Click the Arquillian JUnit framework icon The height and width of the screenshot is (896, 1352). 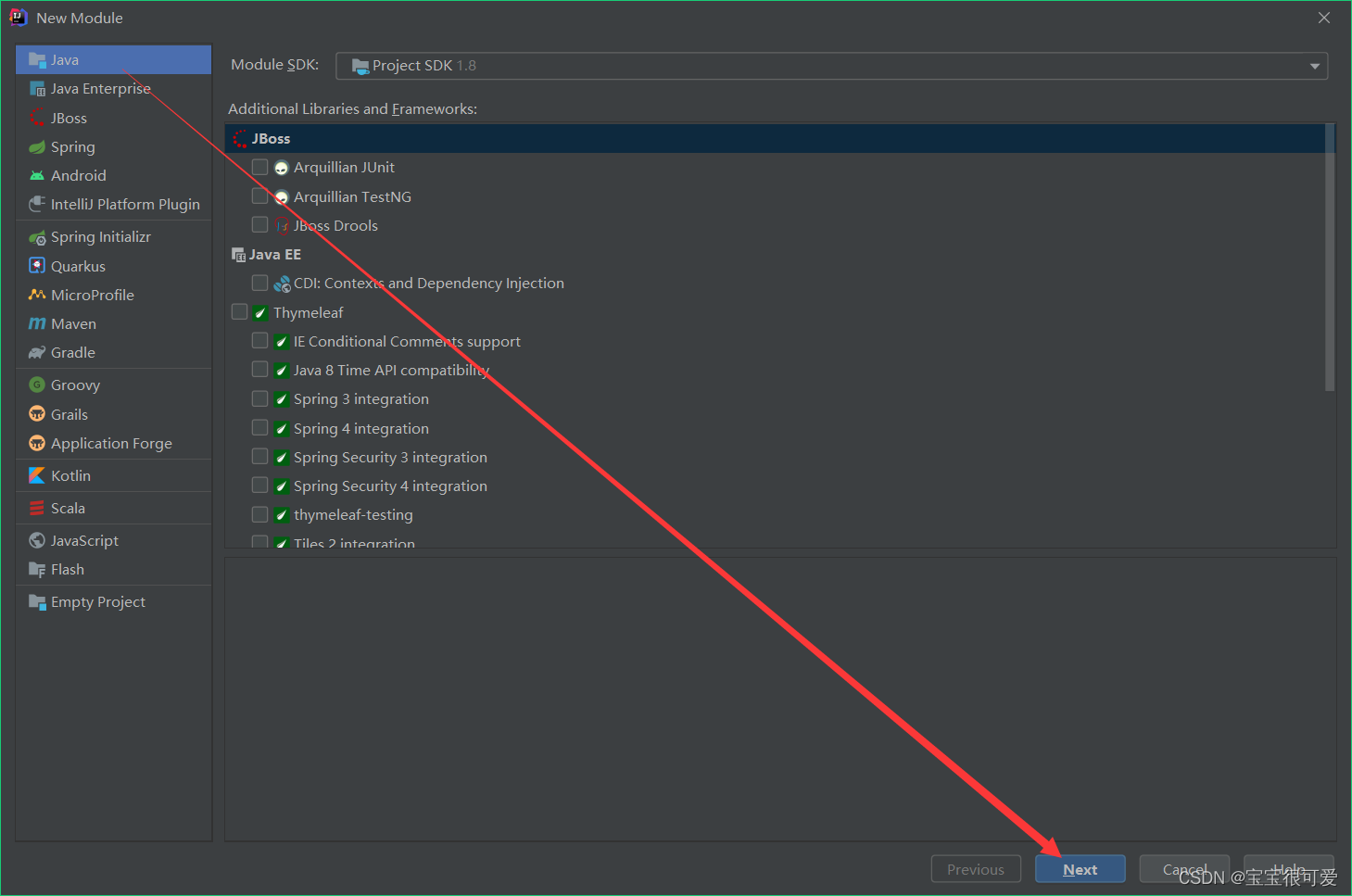282,168
